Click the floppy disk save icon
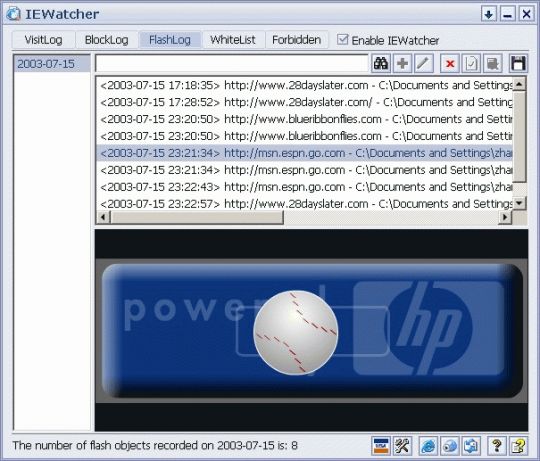Screen dimensions: 540x461 [x=518, y=63]
